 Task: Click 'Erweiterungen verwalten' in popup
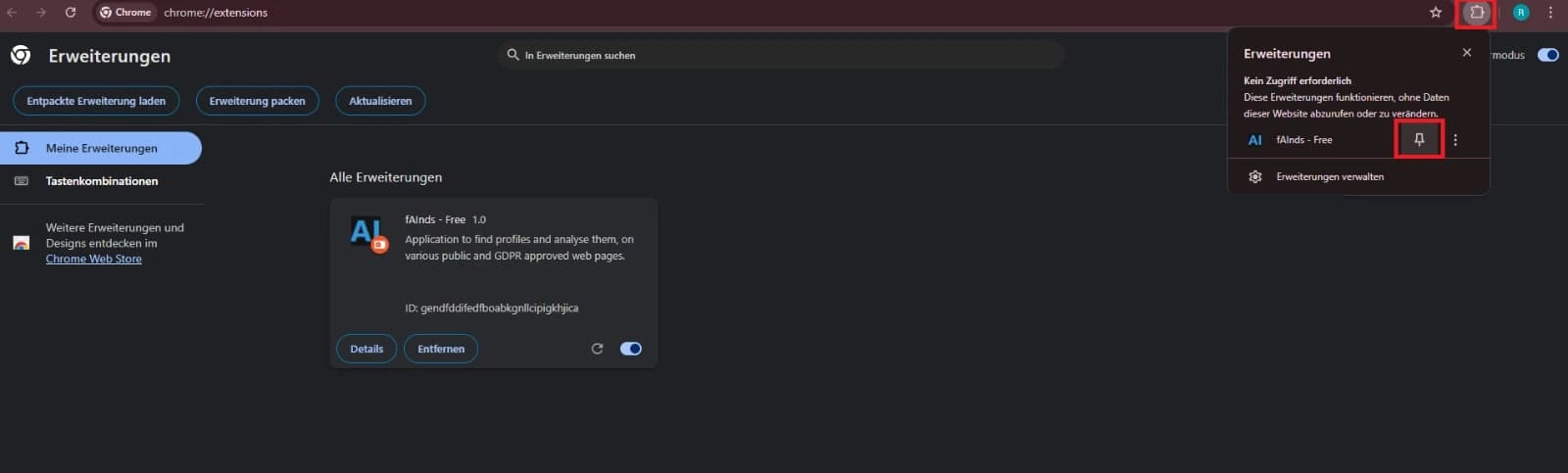click(1330, 177)
